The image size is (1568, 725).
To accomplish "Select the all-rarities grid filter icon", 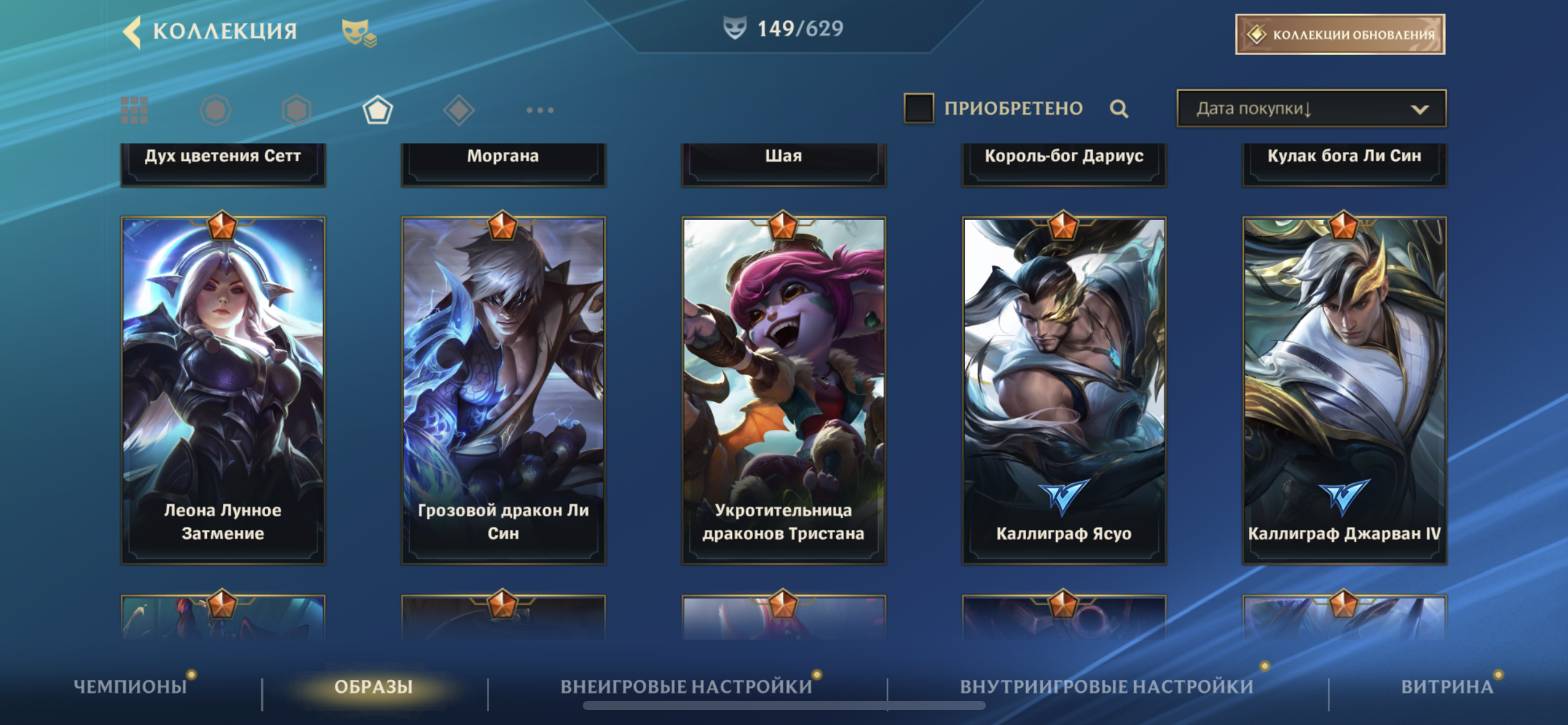I will click(x=134, y=110).
